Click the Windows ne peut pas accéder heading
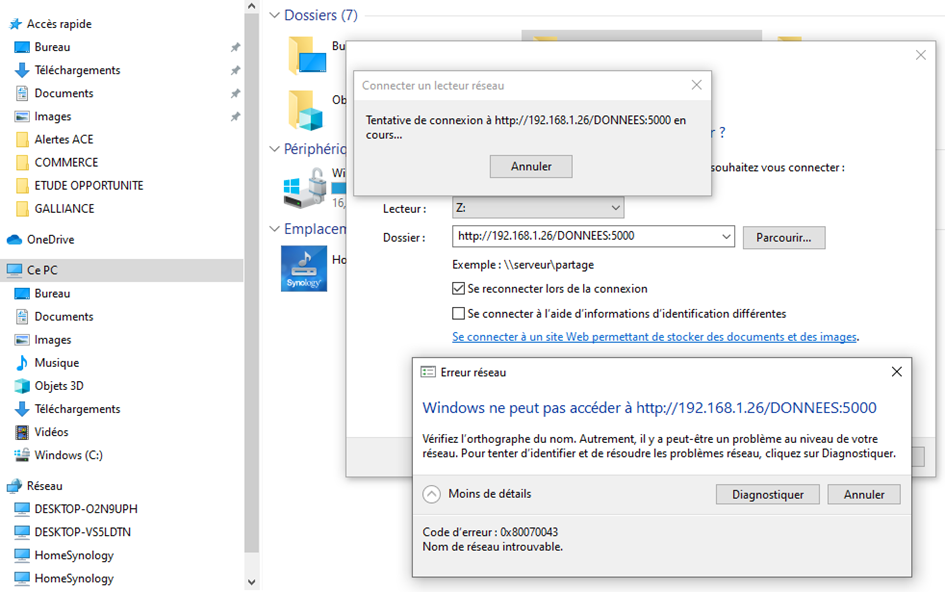The image size is (945, 592). pos(649,408)
